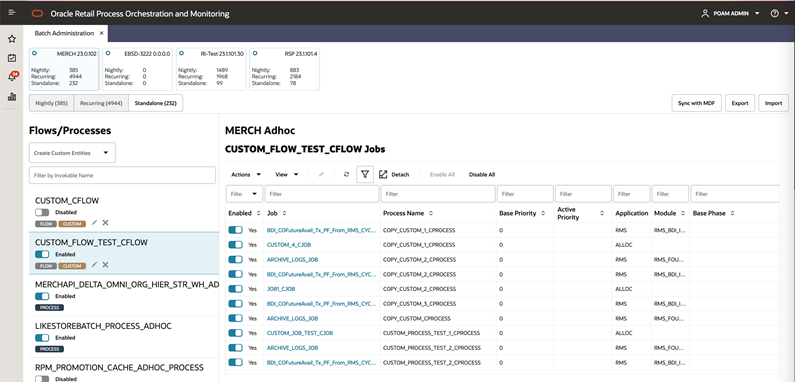Open the View dropdown menu

(287, 175)
